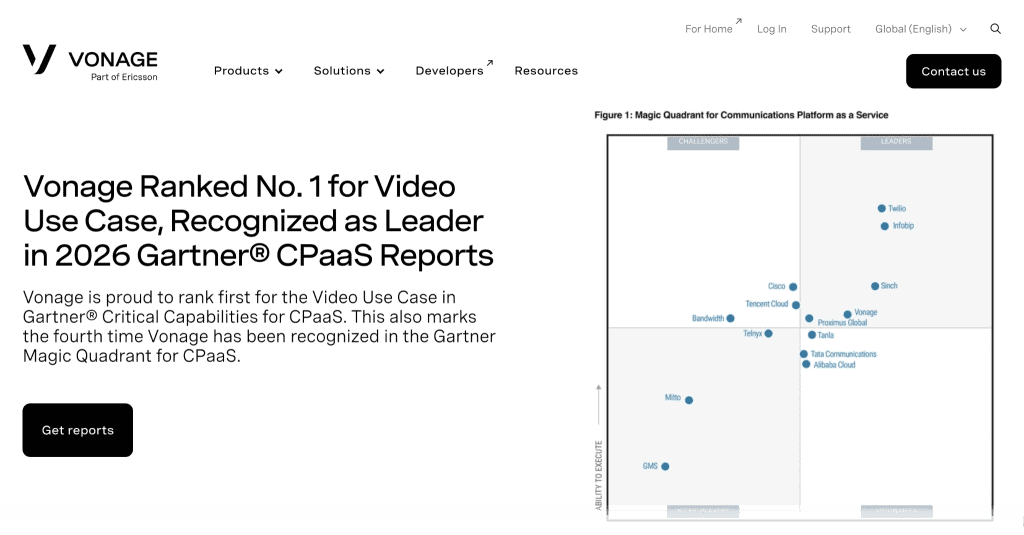1024x535 pixels.
Task: Expand the Solutions menu
Action: pyautogui.click(x=349, y=71)
